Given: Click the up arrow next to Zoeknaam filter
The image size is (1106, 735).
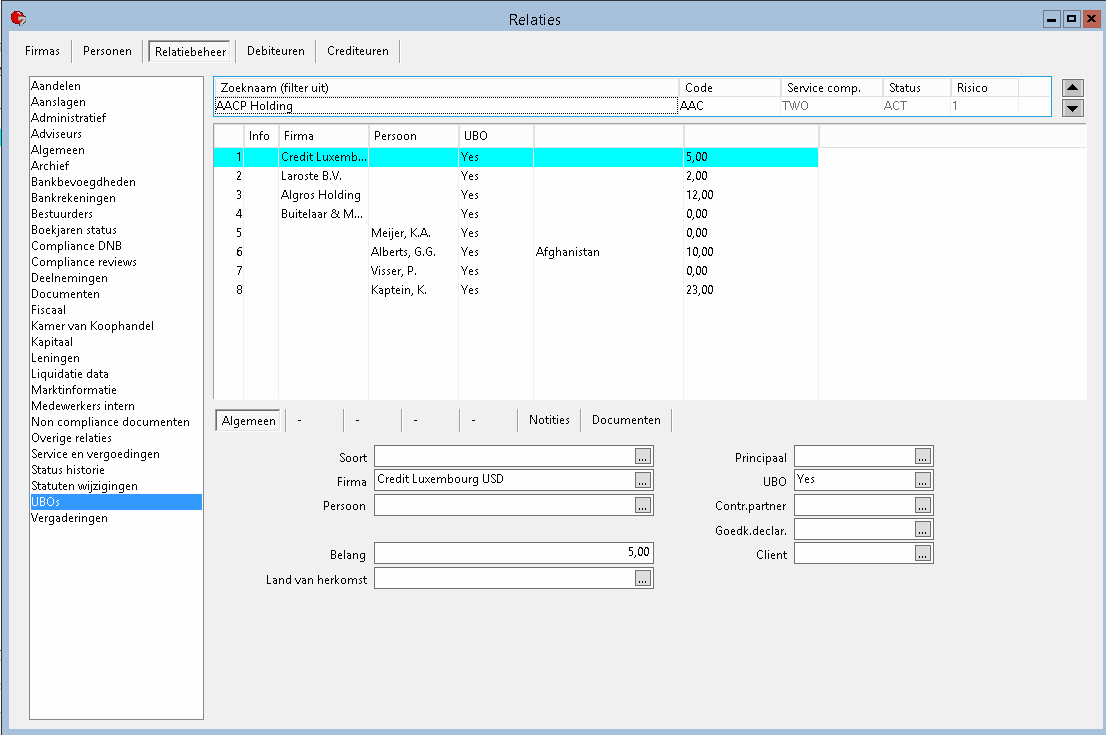Looking at the screenshot, I should [1072, 88].
